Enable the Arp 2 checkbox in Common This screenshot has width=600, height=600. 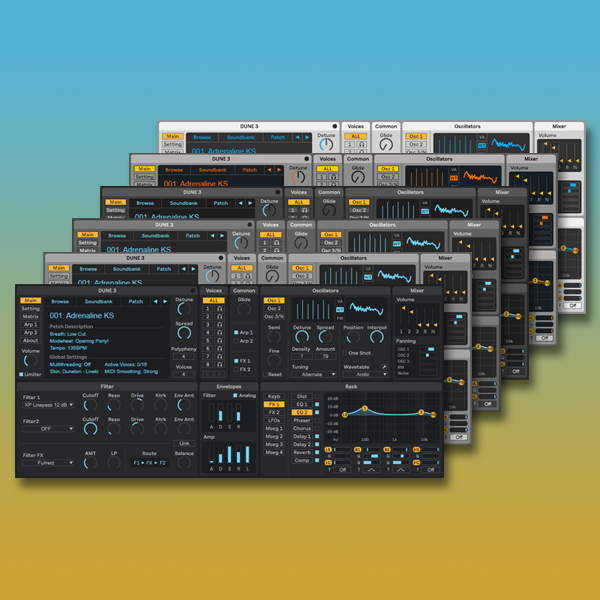[236, 341]
